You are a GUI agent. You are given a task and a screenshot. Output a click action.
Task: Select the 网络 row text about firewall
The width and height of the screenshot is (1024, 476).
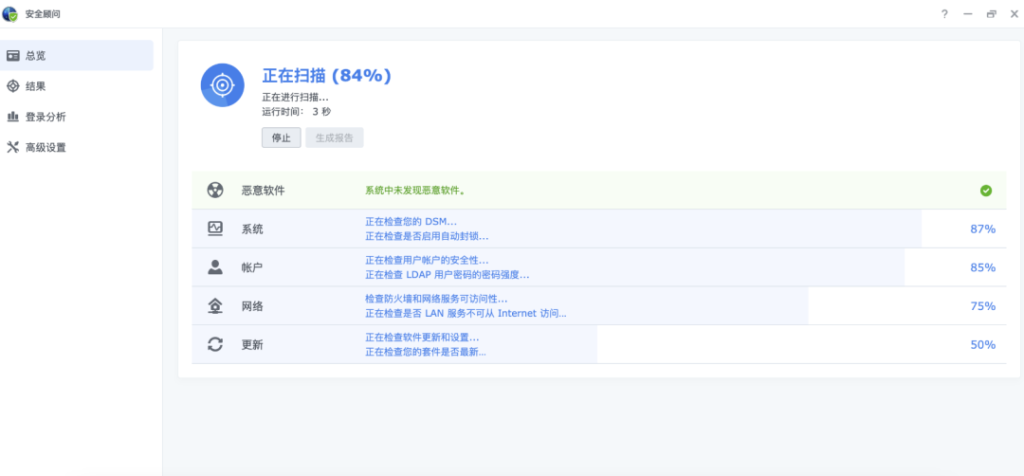(x=436, y=299)
